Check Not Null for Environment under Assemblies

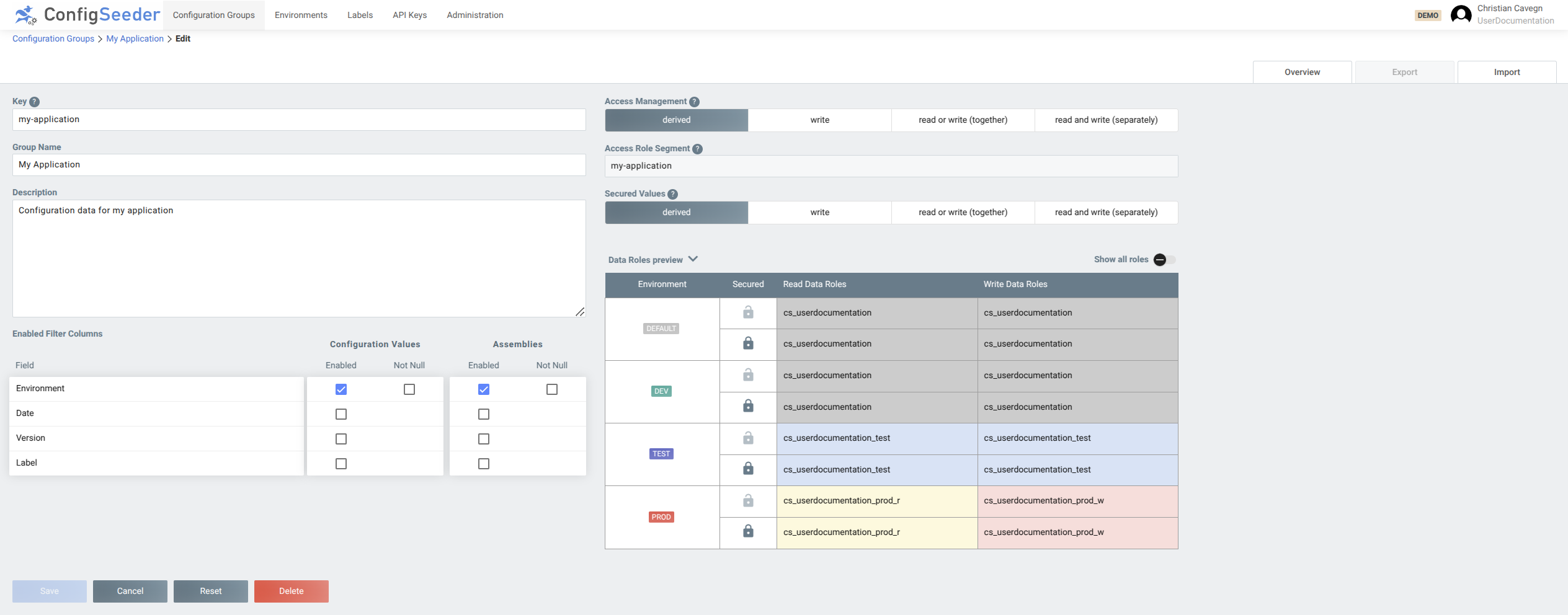pyautogui.click(x=552, y=389)
